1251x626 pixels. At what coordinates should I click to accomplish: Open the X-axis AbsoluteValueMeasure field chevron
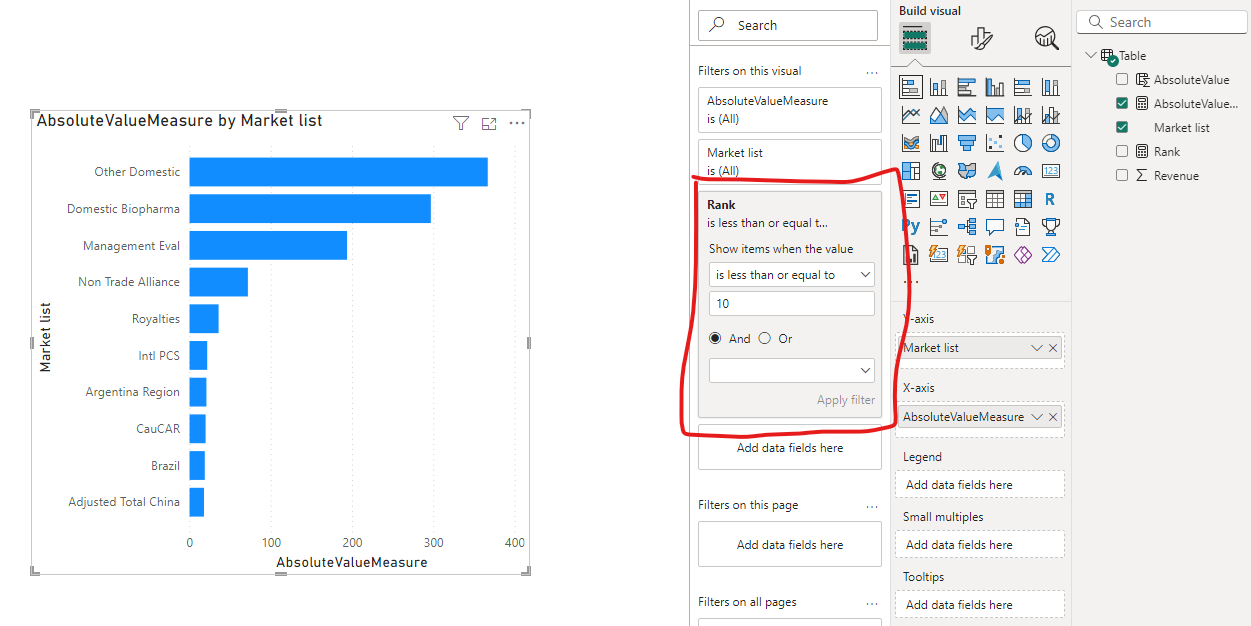(x=1037, y=417)
